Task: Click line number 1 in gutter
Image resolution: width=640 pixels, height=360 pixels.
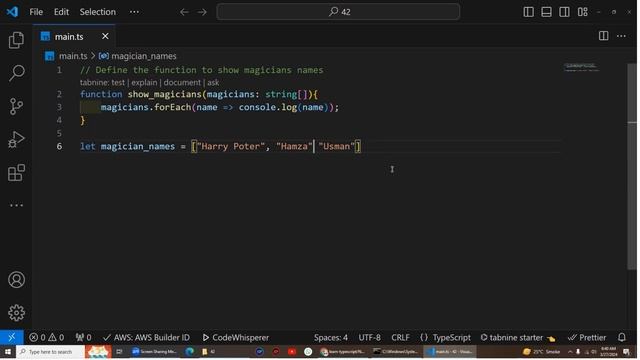Action: pyautogui.click(x=59, y=70)
